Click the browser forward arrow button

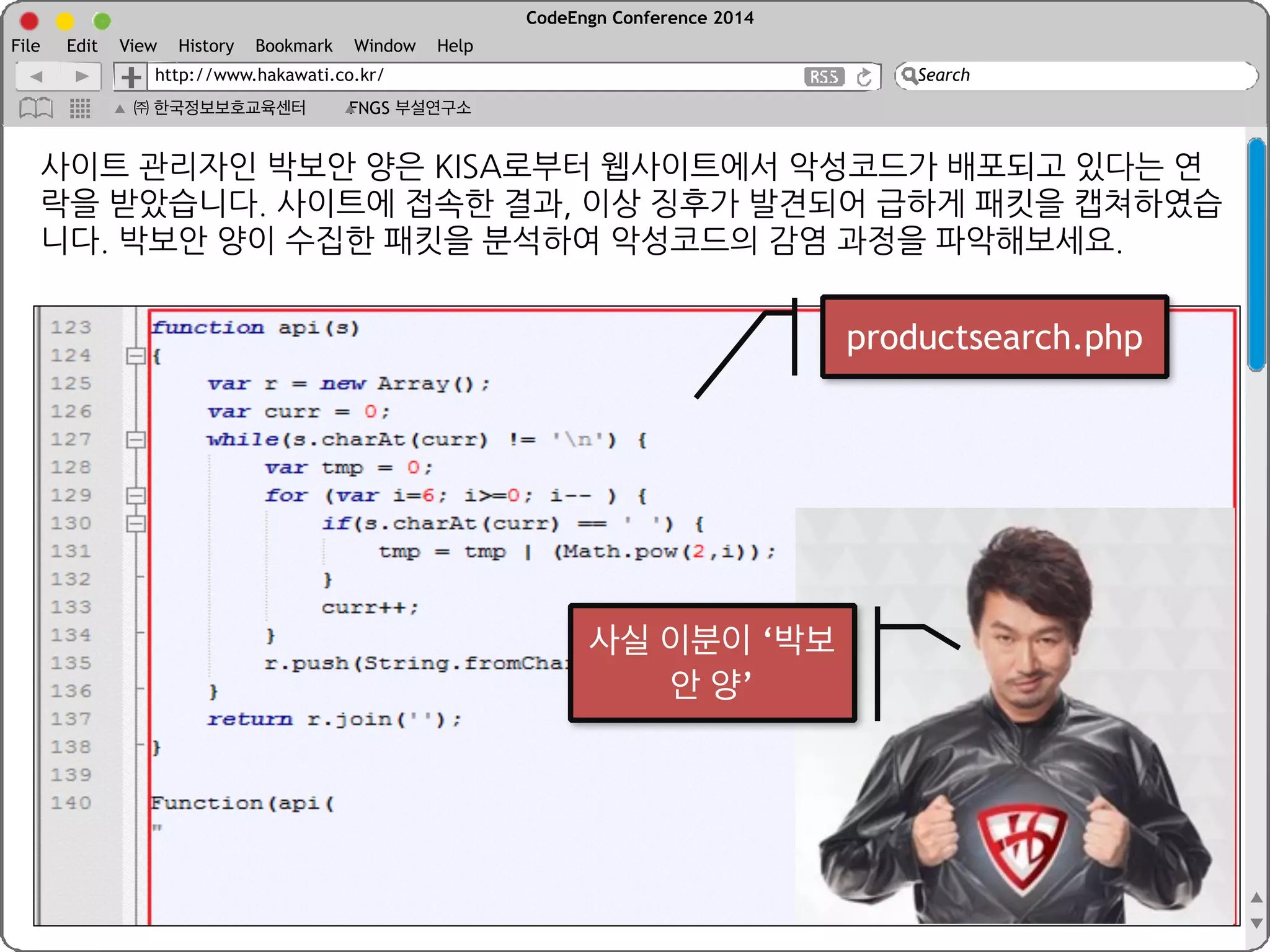[x=81, y=76]
